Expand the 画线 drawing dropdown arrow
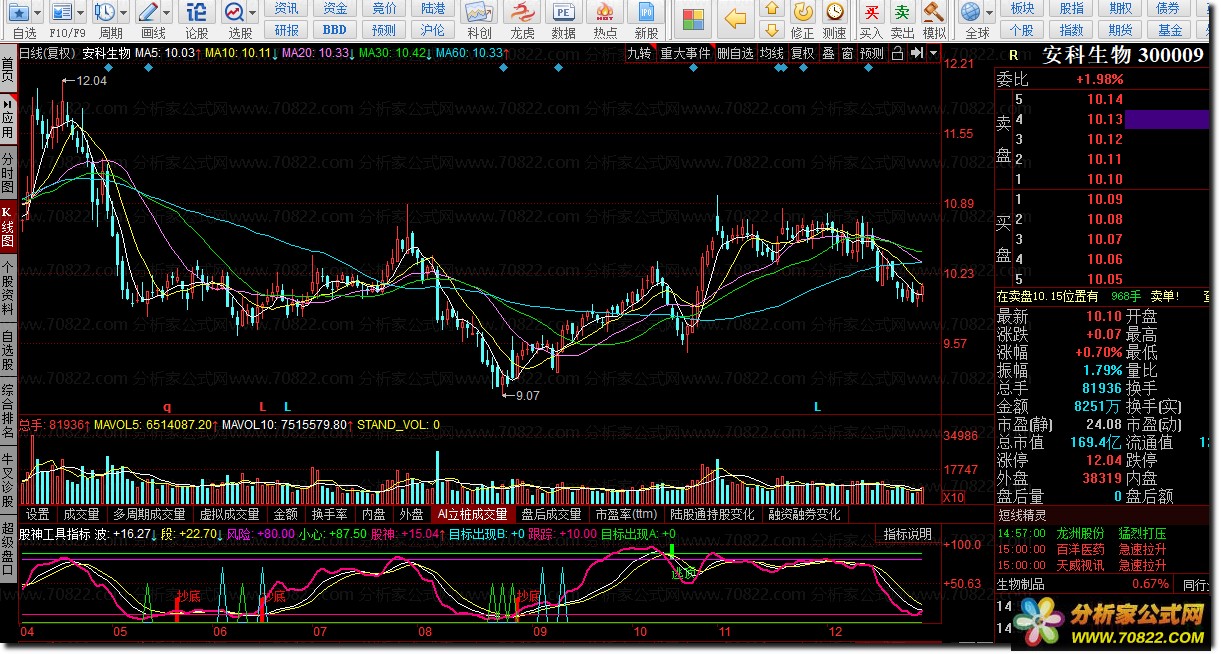The width and height of the screenshot is (1221, 654). click(166, 13)
